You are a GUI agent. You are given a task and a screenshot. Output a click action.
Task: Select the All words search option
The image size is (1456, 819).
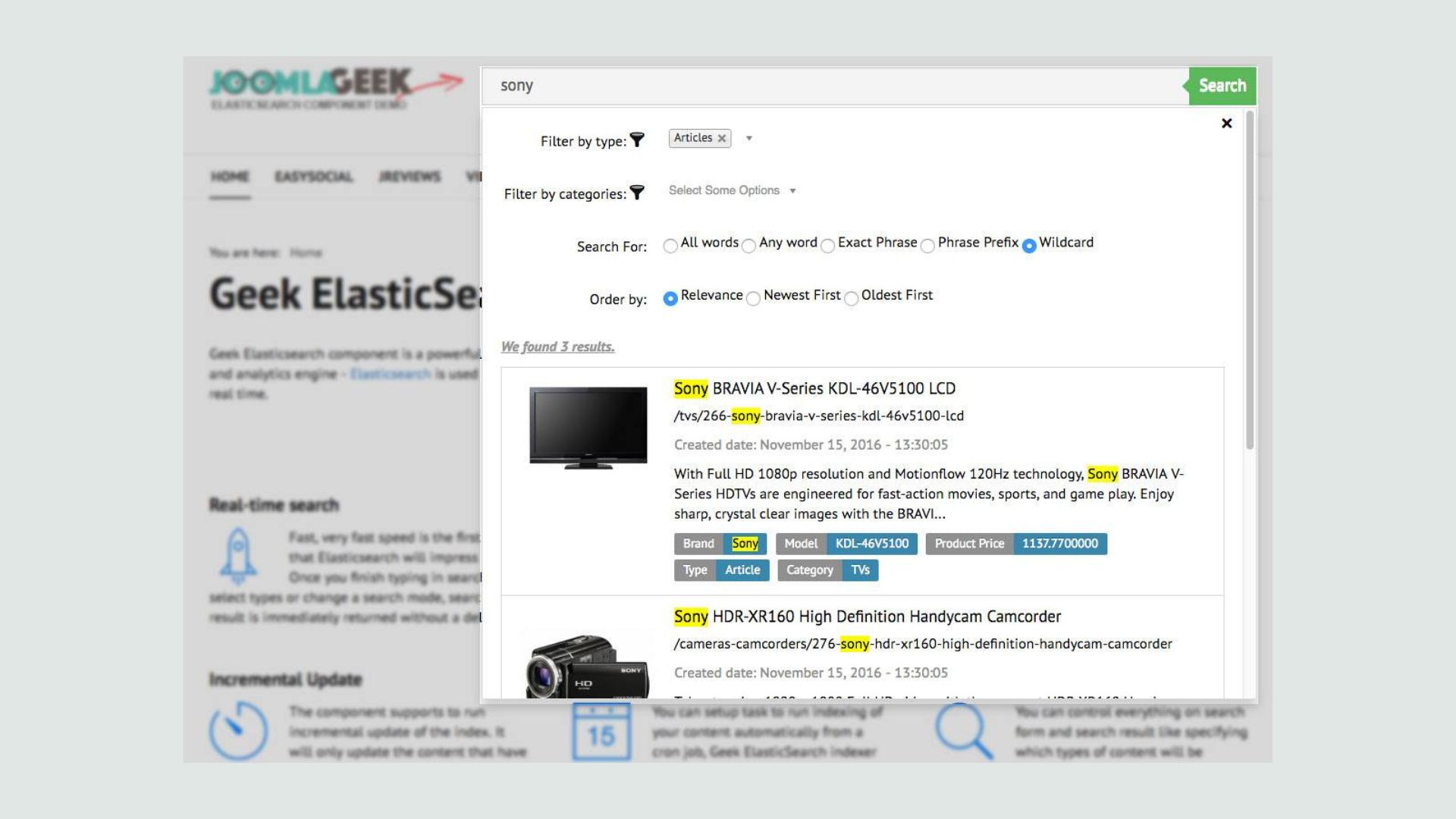pyautogui.click(x=670, y=244)
